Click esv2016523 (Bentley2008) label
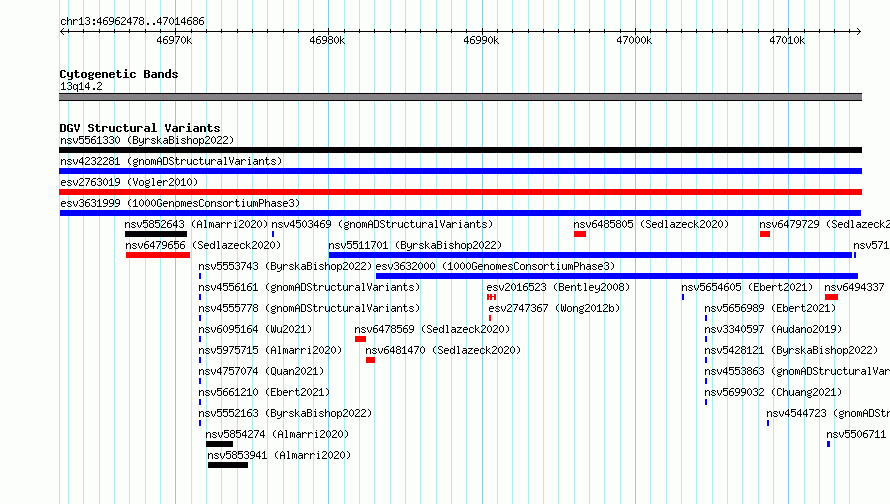 click(x=559, y=287)
